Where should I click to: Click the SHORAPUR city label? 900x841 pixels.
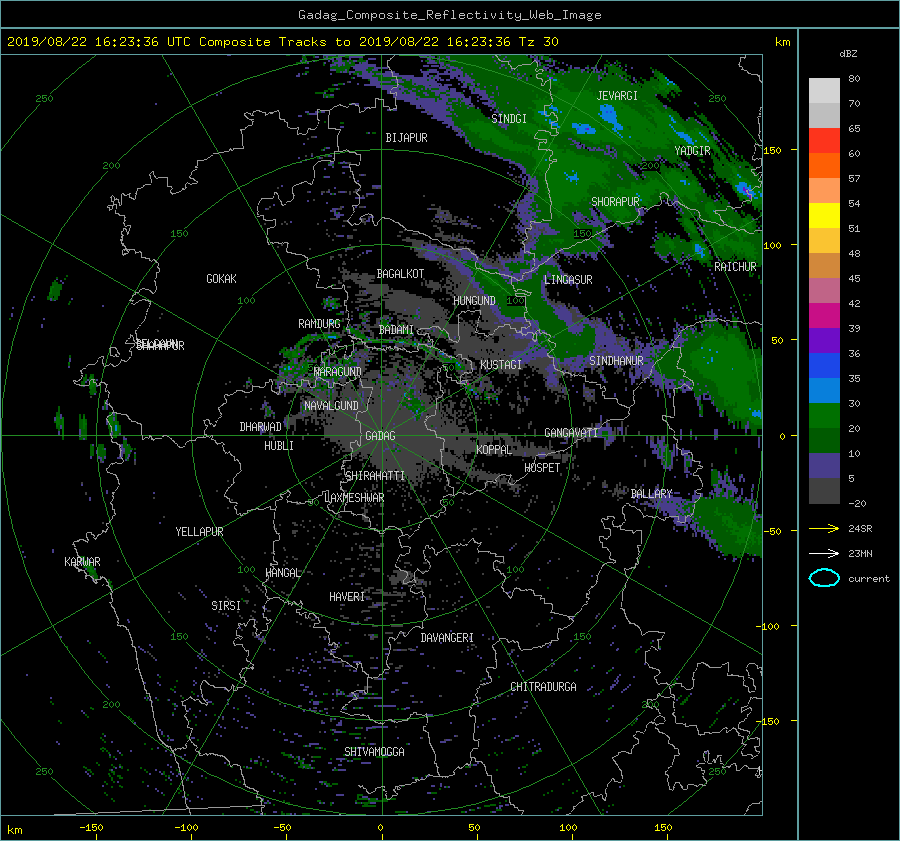615,202
